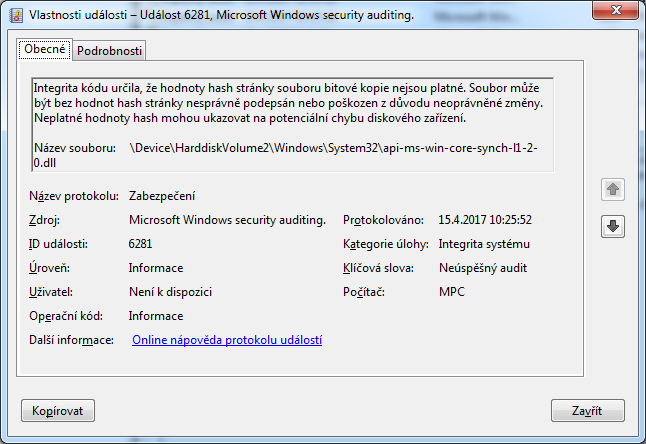
Task: Click the Zdroj value Microsoft Windows security auditing
Action: tap(227, 220)
